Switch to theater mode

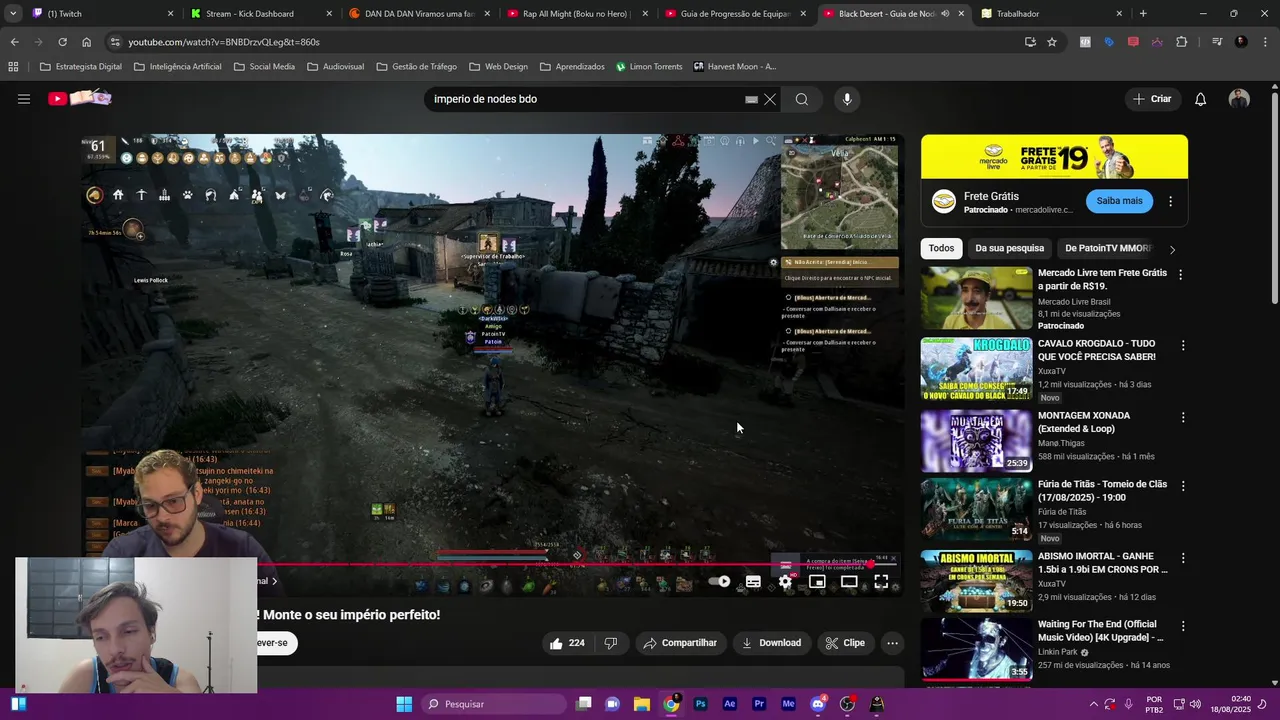(849, 581)
